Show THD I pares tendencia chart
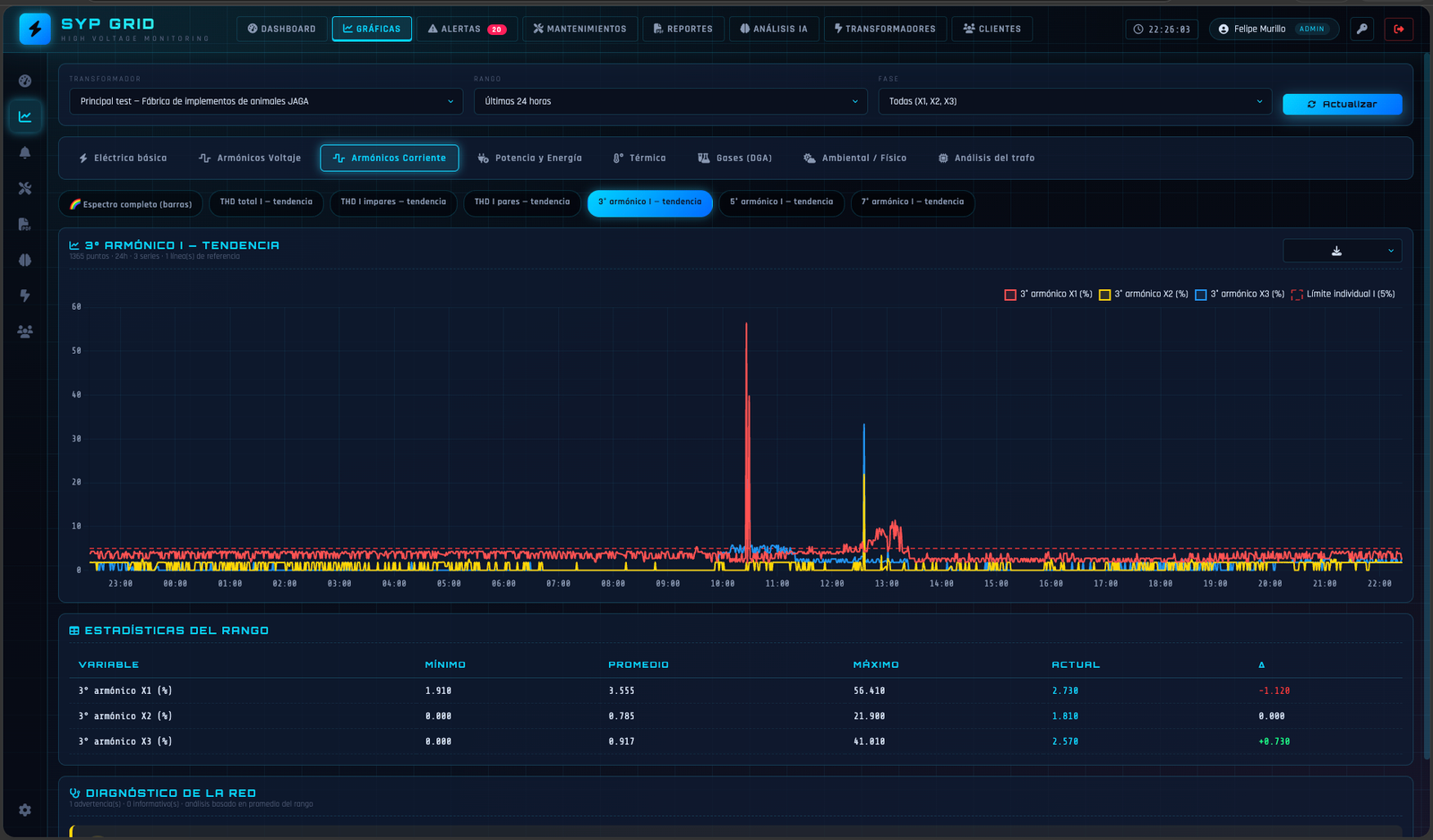 [522, 202]
